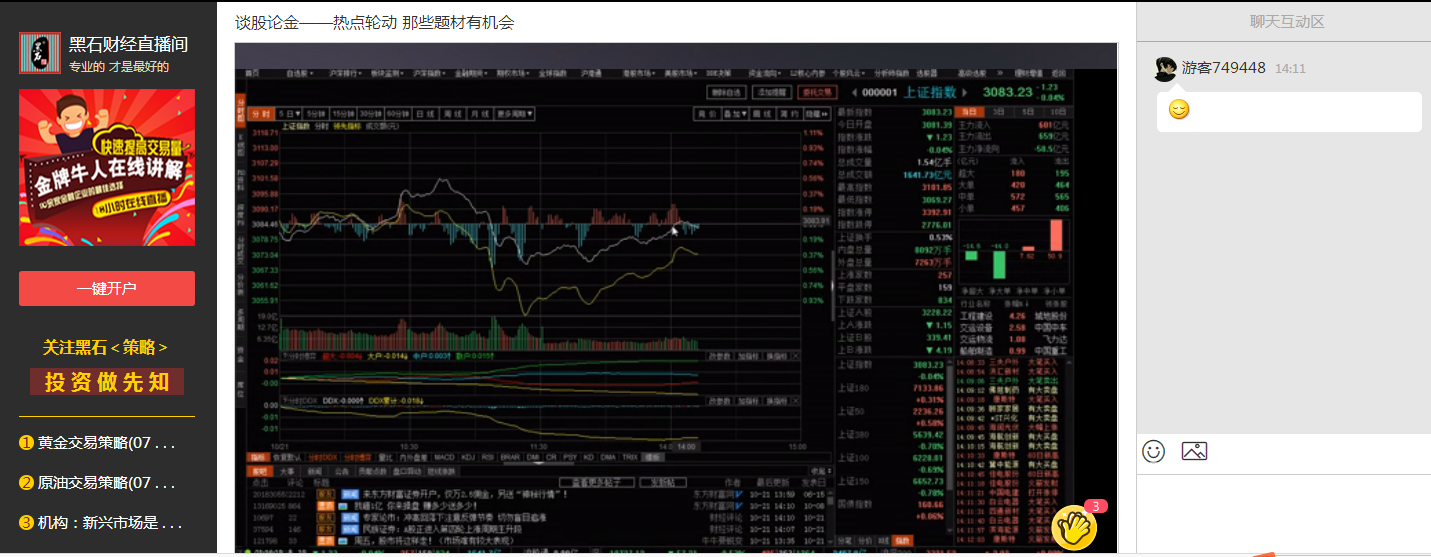This screenshot has width=1431, height=557.
Task: Click the 查看更多帖子 button
Action: (x=597, y=482)
